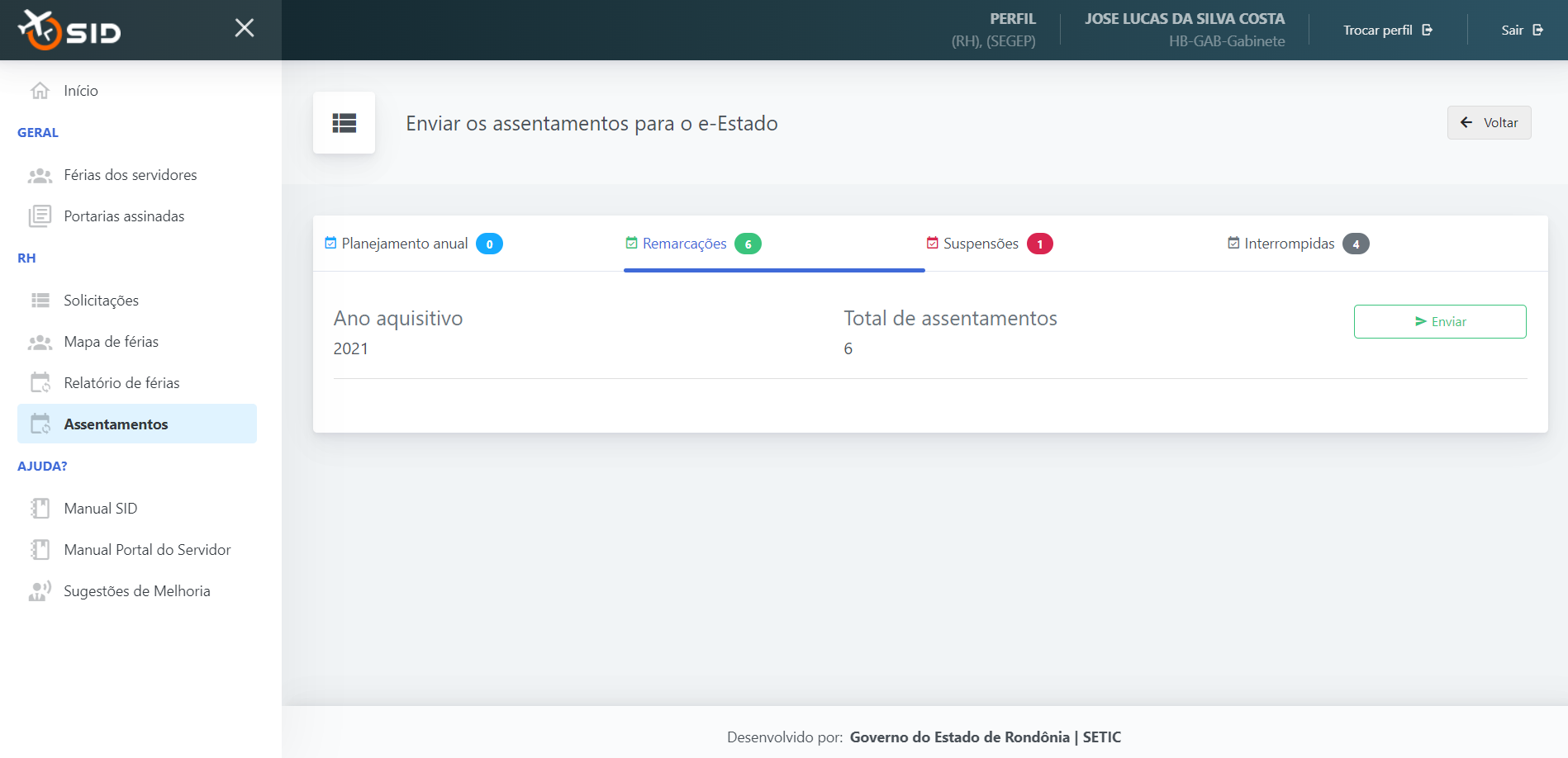
Task: Click the list icon beside the page title
Action: click(344, 123)
